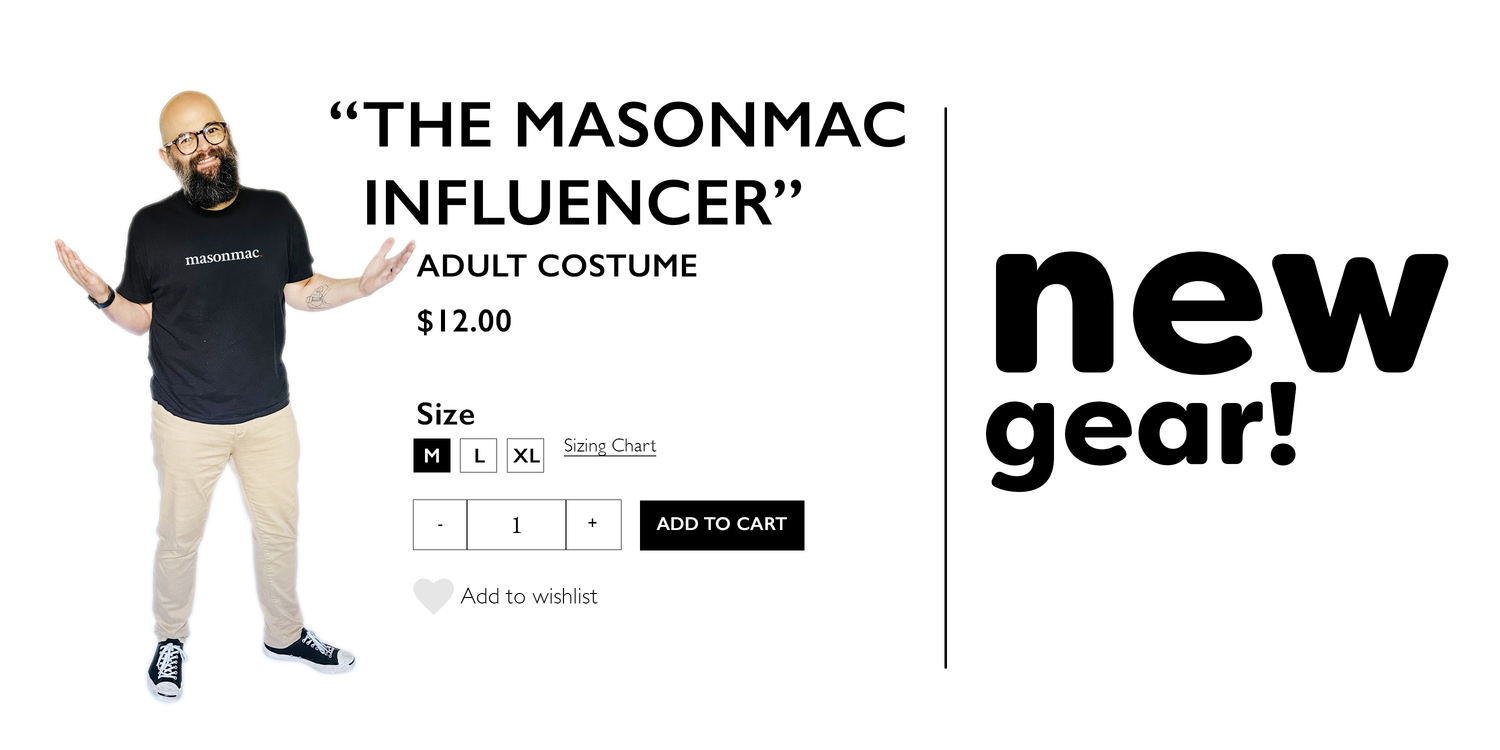Click the vertical black divider line
The image size is (1500, 750).
[x=945, y=388]
